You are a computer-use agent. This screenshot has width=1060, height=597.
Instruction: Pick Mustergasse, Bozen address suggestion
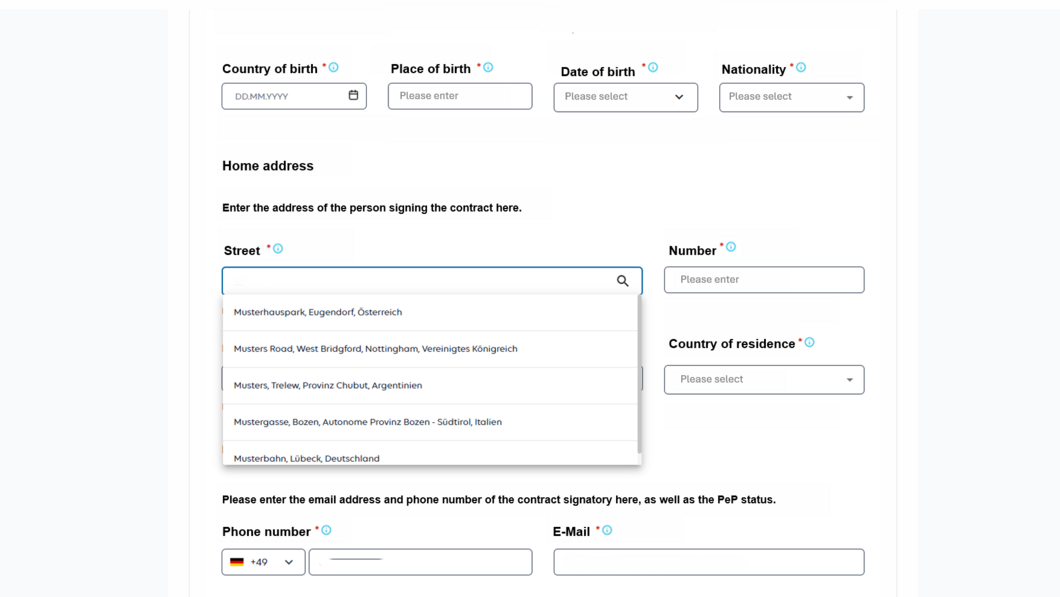(367, 422)
